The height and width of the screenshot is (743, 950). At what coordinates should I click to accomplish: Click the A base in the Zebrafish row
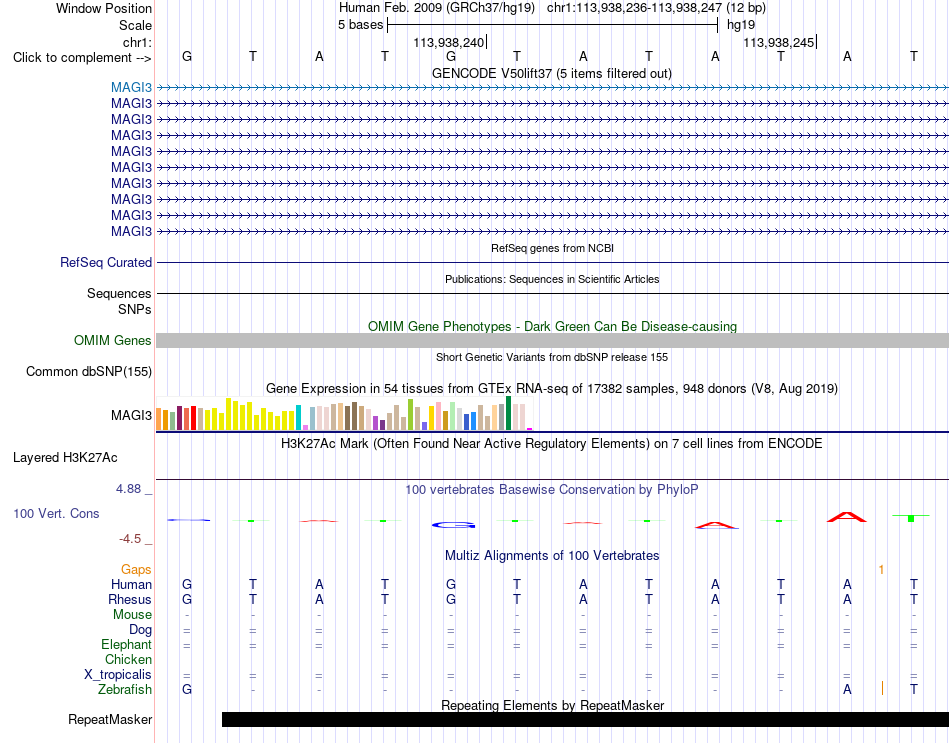coord(847,689)
